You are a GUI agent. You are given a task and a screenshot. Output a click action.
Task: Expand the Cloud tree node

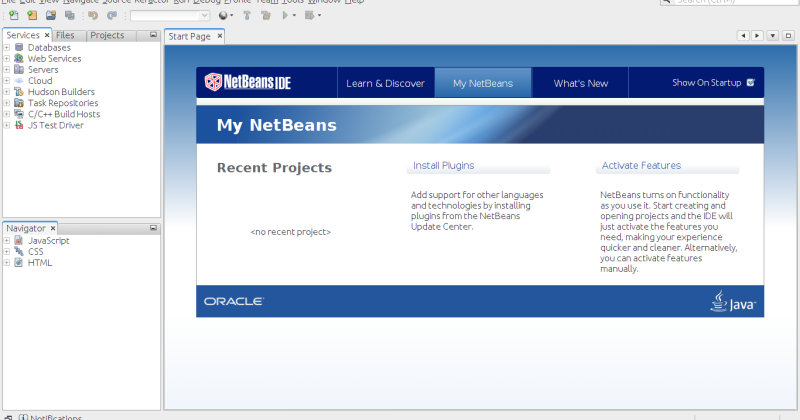click(x=7, y=81)
